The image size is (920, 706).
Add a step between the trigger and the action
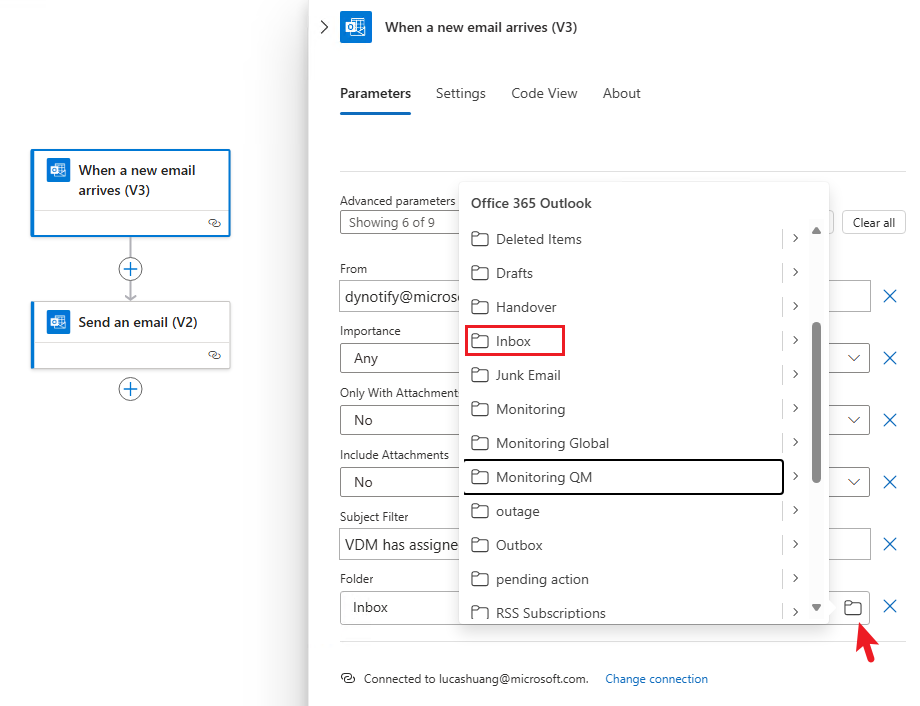[130, 269]
